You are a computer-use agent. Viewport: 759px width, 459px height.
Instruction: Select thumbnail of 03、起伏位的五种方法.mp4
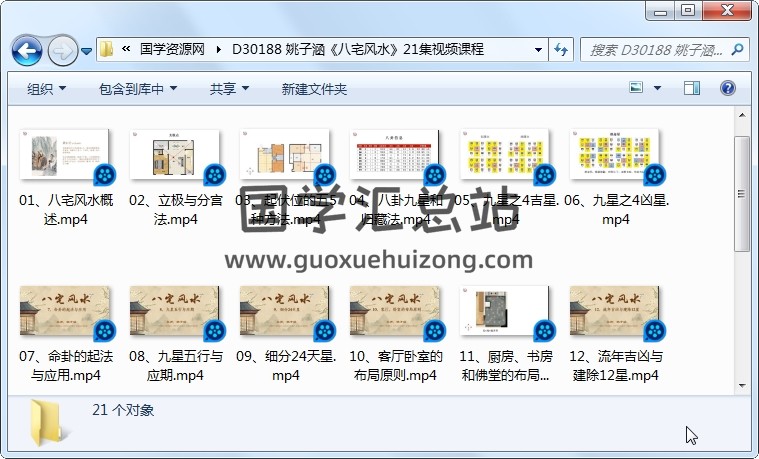(x=285, y=154)
